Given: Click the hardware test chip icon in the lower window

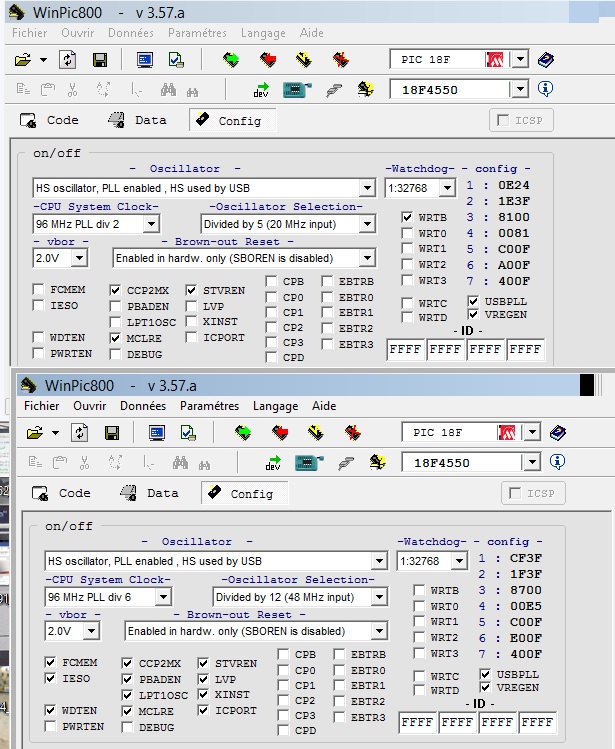Looking at the screenshot, I should click(x=309, y=462).
